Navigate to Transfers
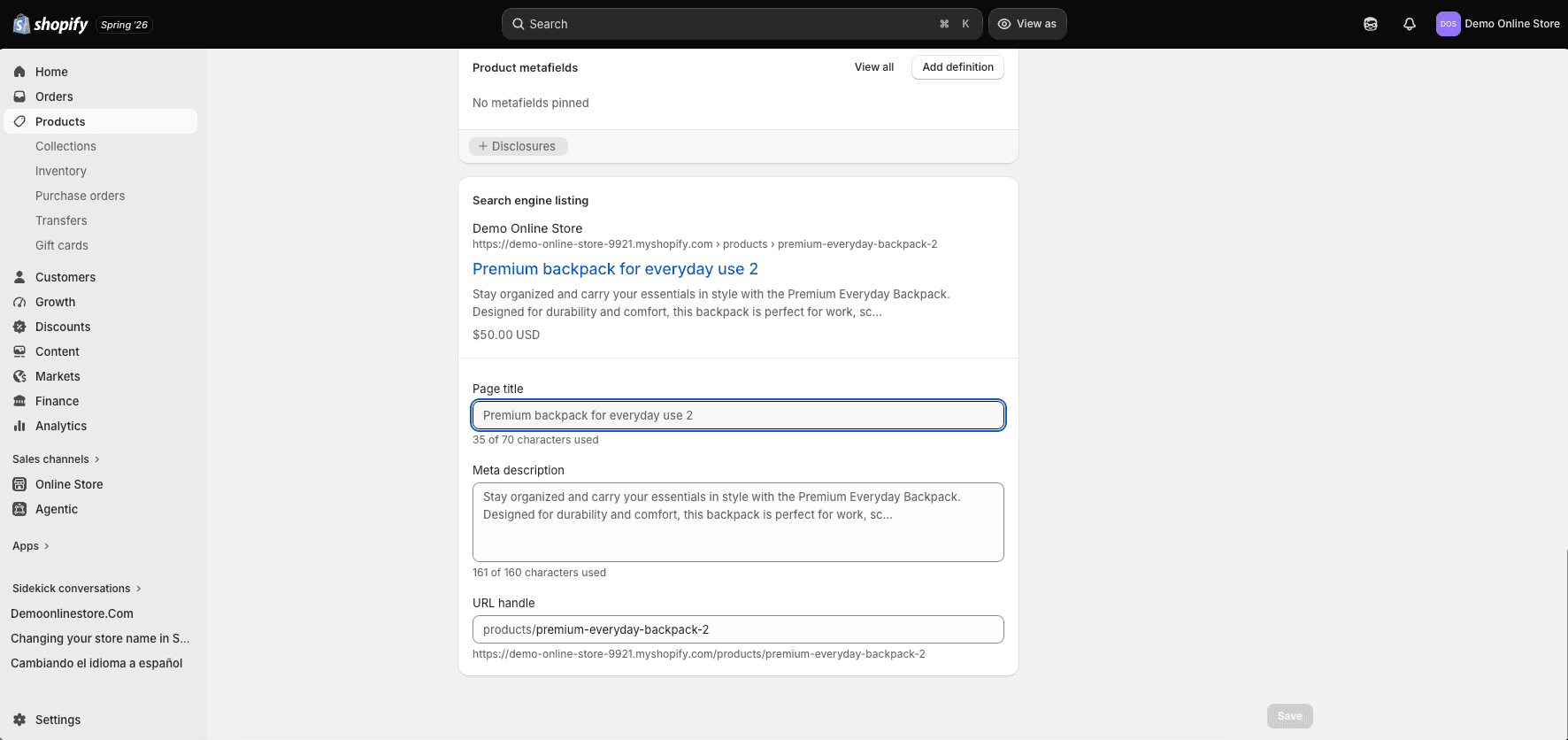The height and width of the screenshot is (740, 1568). coord(61,220)
